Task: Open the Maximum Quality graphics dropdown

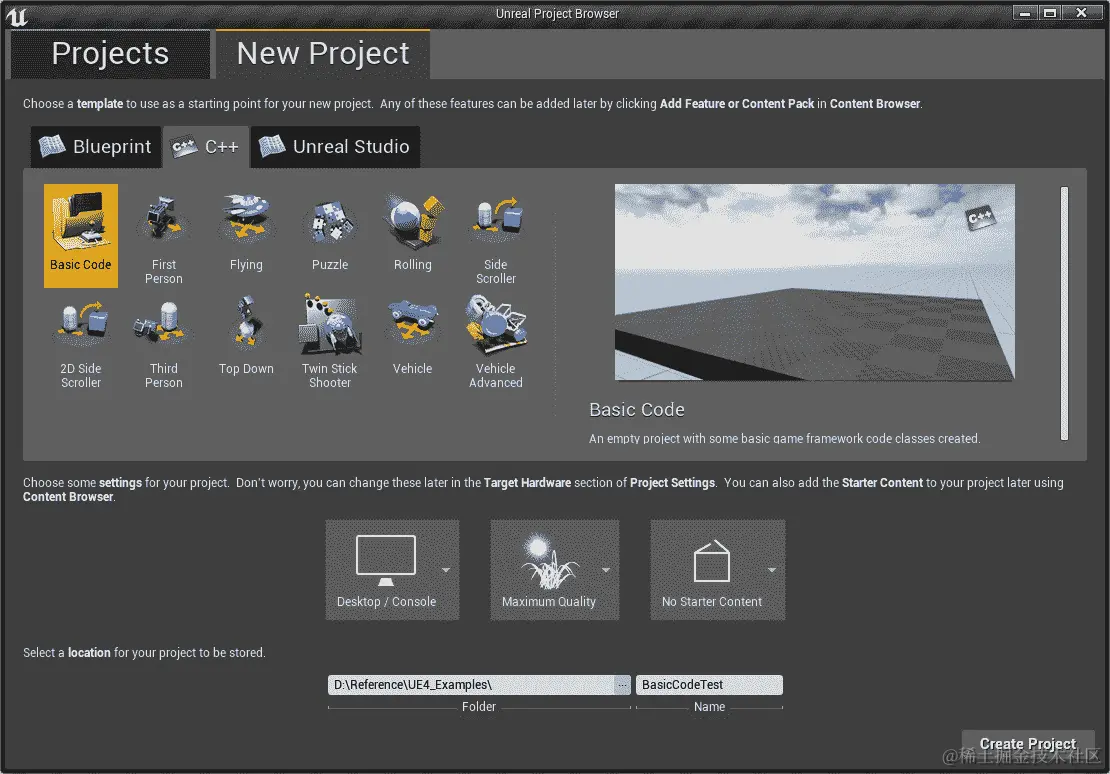Action: click(x=555, y=570)
